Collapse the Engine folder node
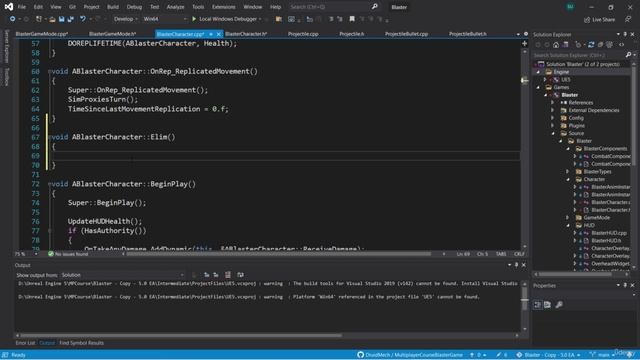Image resolution: width=640 pixels, height=360 pixels. pyautogui.click(x=538, y=72)
